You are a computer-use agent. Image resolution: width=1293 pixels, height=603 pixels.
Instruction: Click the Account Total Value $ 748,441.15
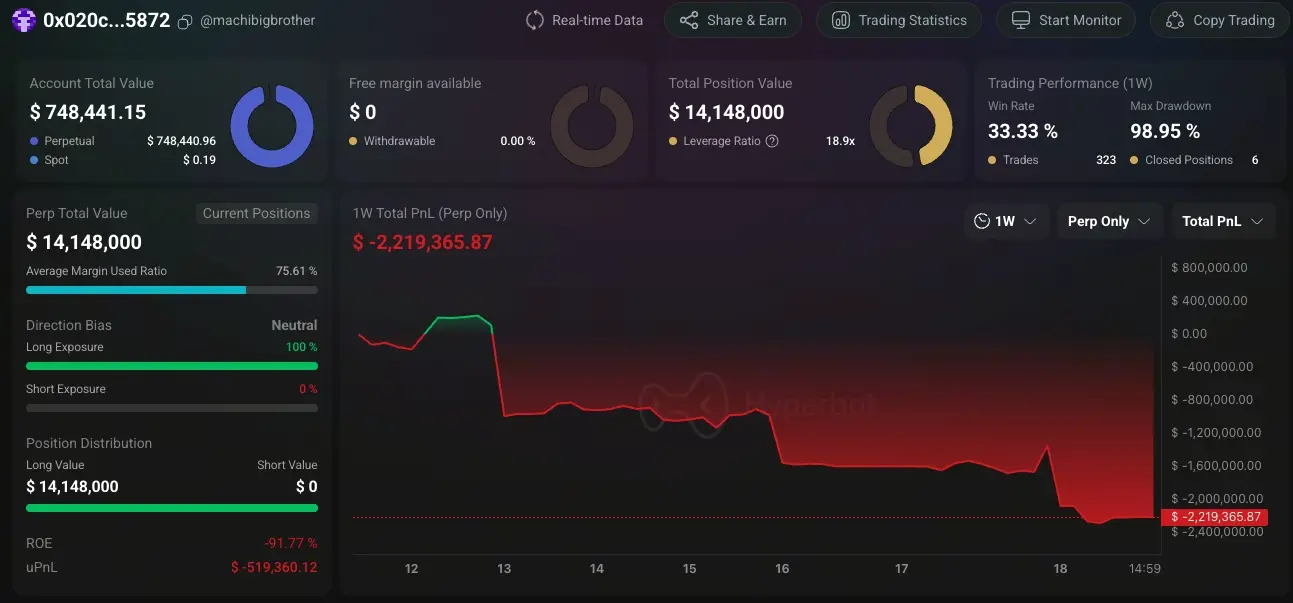point(88,112)
